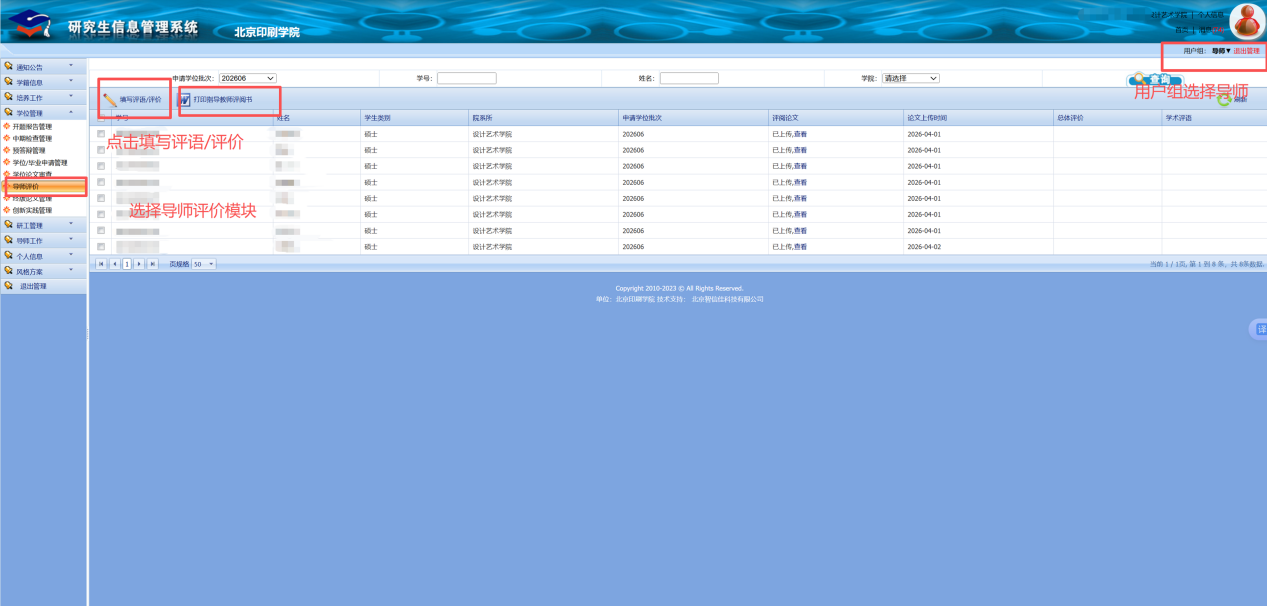Image resolution: width=1267 pixels, height=606 pixels.
Task: Click 查看 link in the first row
Action: [x=800, y=134]
